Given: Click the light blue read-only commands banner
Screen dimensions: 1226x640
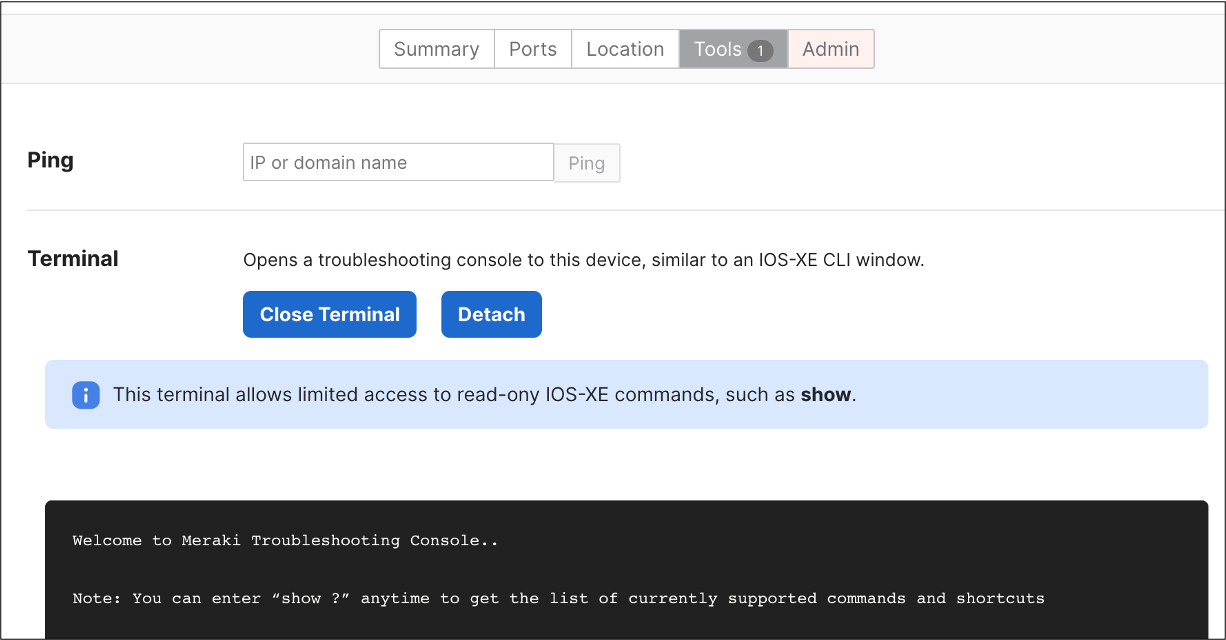Looking at the screenshot, I should pos(625,394).
